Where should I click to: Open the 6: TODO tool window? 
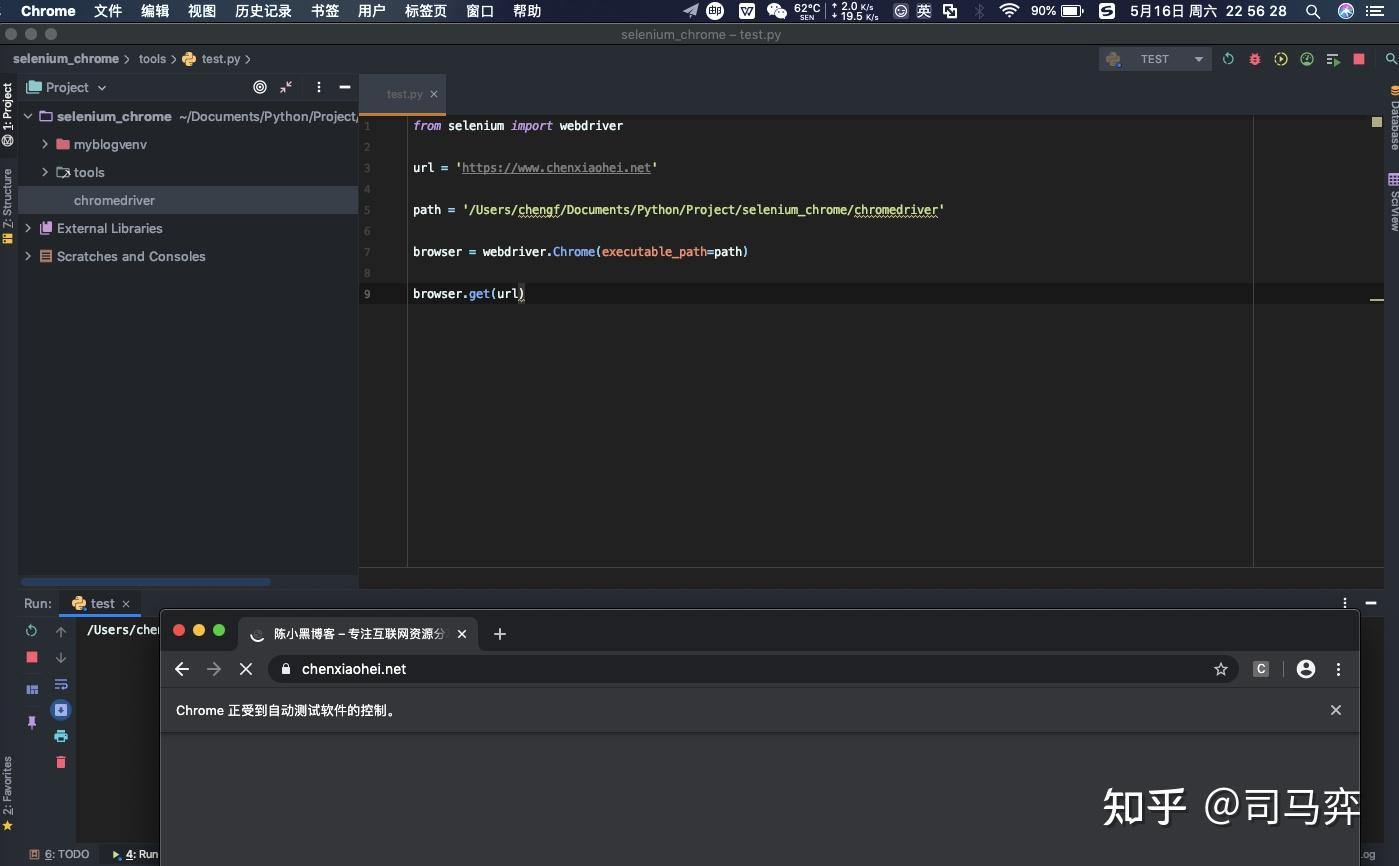60,854
